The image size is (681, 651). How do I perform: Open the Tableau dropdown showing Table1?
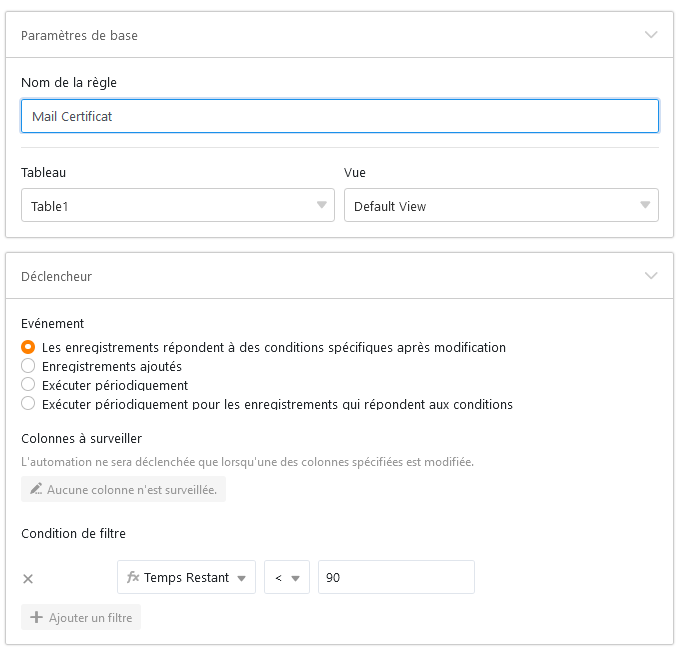(x=177, y=206)
